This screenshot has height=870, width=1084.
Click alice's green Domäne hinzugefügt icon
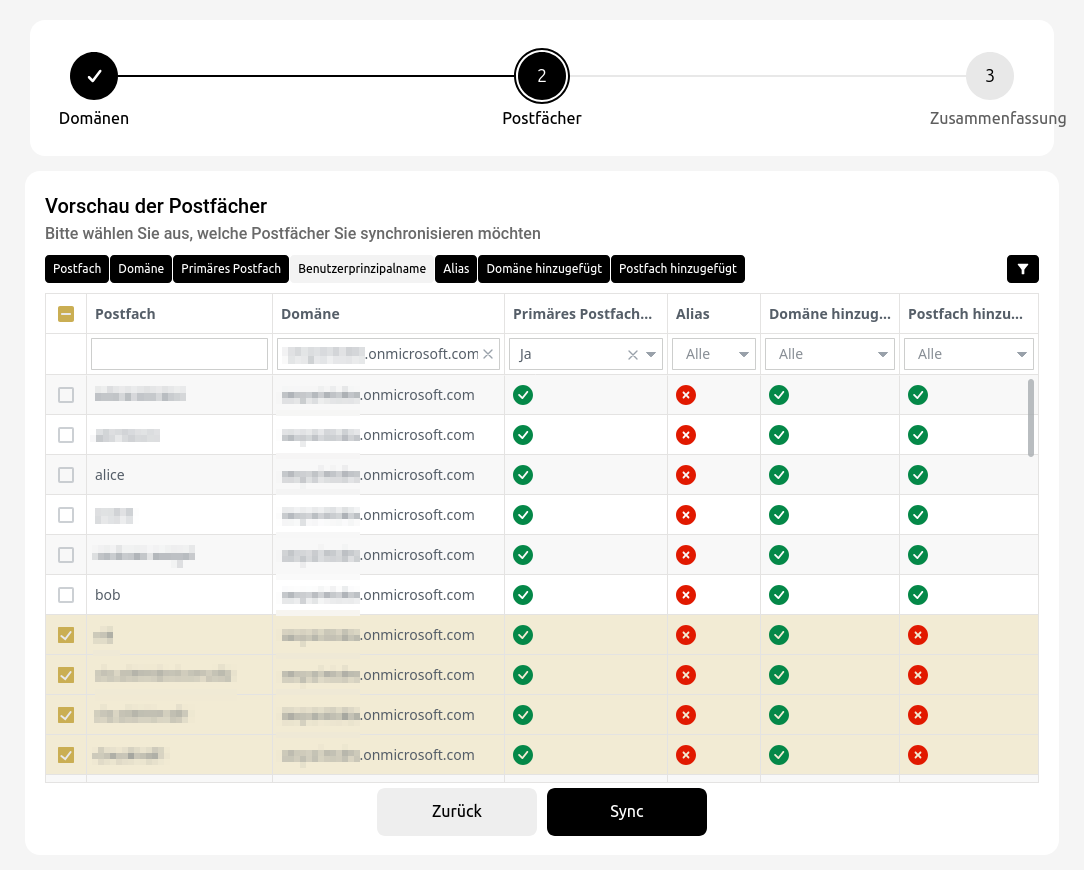[x=779, y=475]
